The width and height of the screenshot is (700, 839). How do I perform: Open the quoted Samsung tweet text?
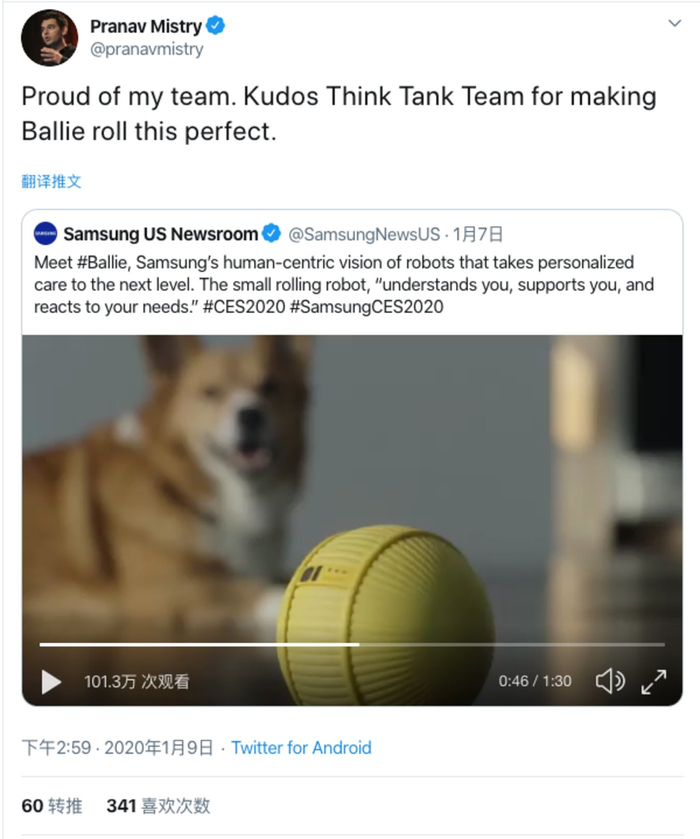[344, 285]
